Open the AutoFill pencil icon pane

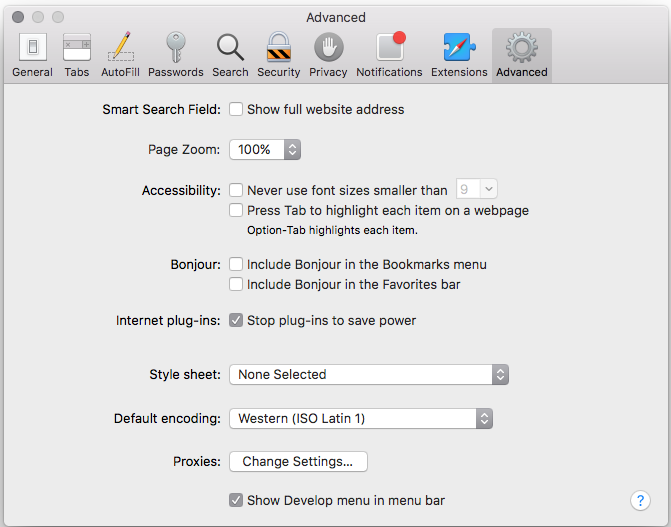(x=120, y=55)
